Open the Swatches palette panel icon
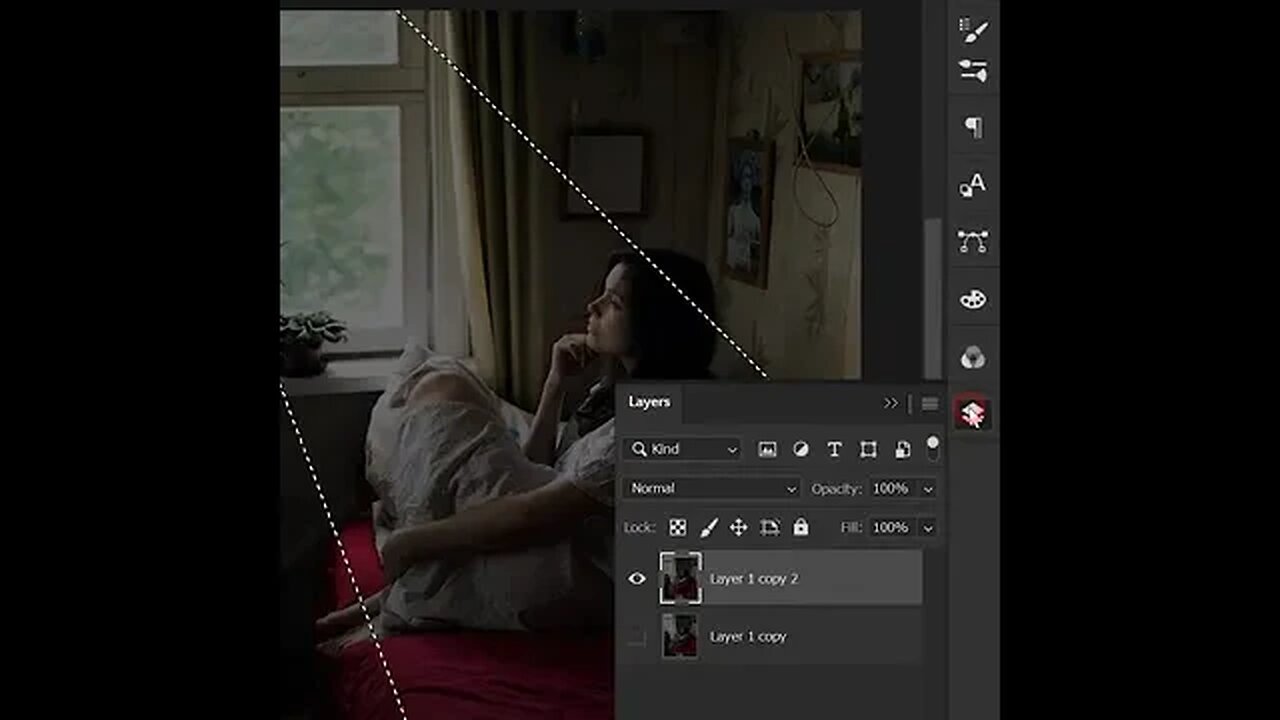This screenshot has height=720, width=1280. click(973, 299)
